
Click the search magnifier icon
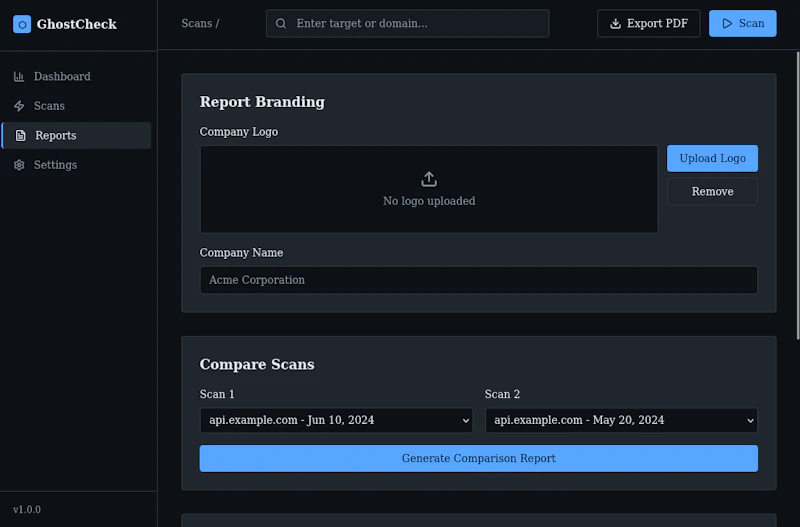281,23
